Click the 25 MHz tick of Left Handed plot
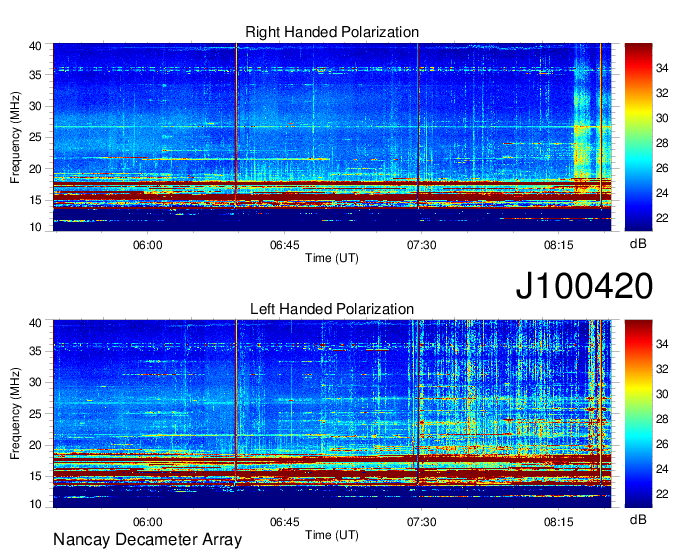The height and width of the screenshot is (552, 680). 35,414
